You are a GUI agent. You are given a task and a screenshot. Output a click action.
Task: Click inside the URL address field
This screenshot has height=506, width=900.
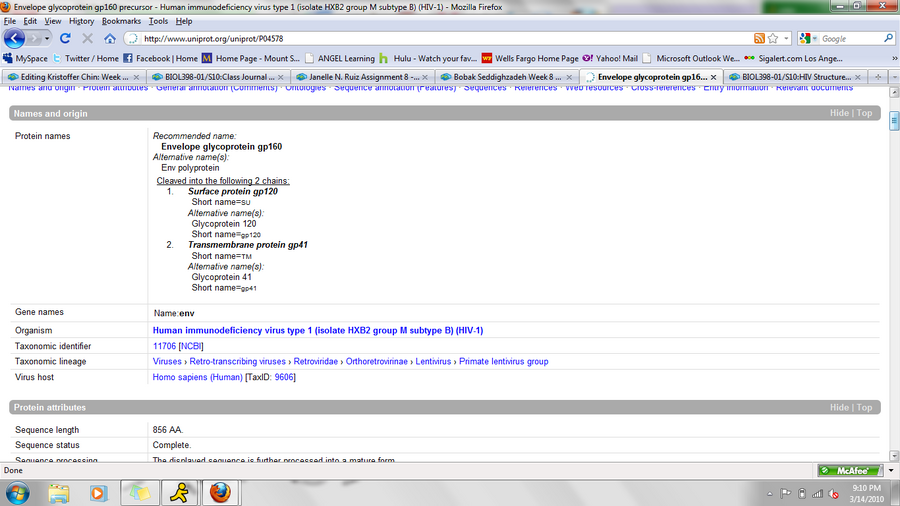click(440, 38)
